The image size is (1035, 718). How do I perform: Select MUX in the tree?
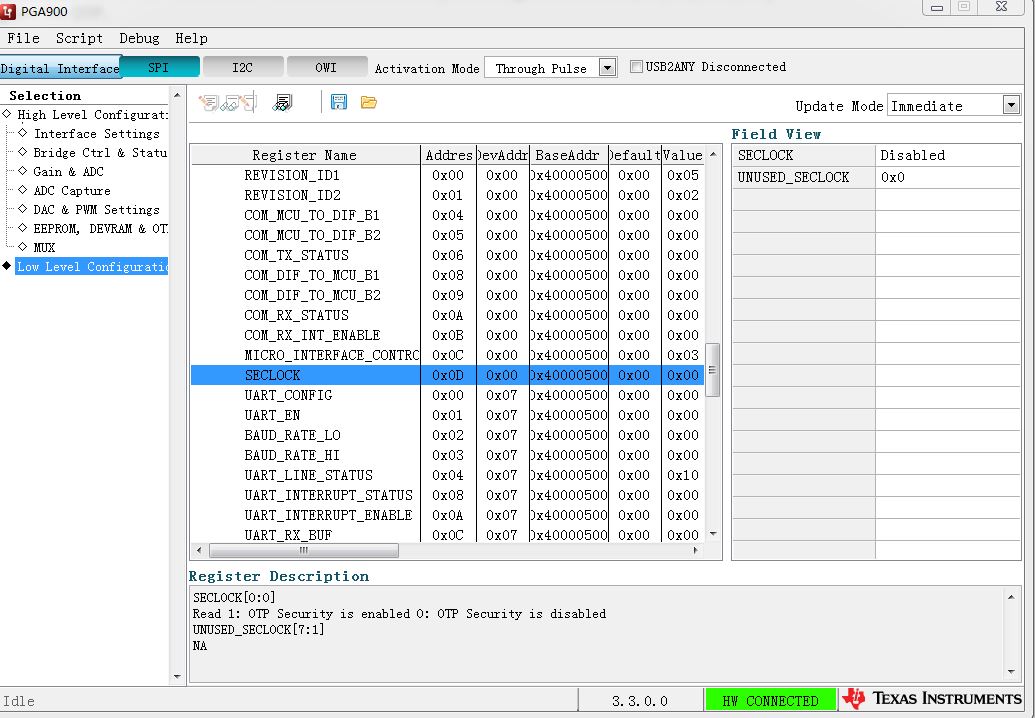click(44, 248)
